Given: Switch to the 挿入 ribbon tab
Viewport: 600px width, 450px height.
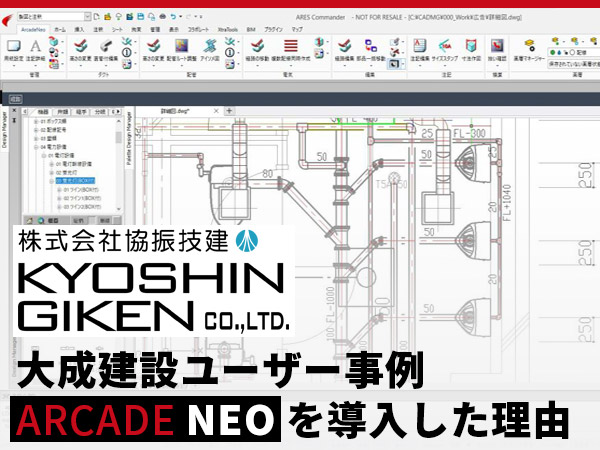Looking at the screenshot, I should point(79,29).
